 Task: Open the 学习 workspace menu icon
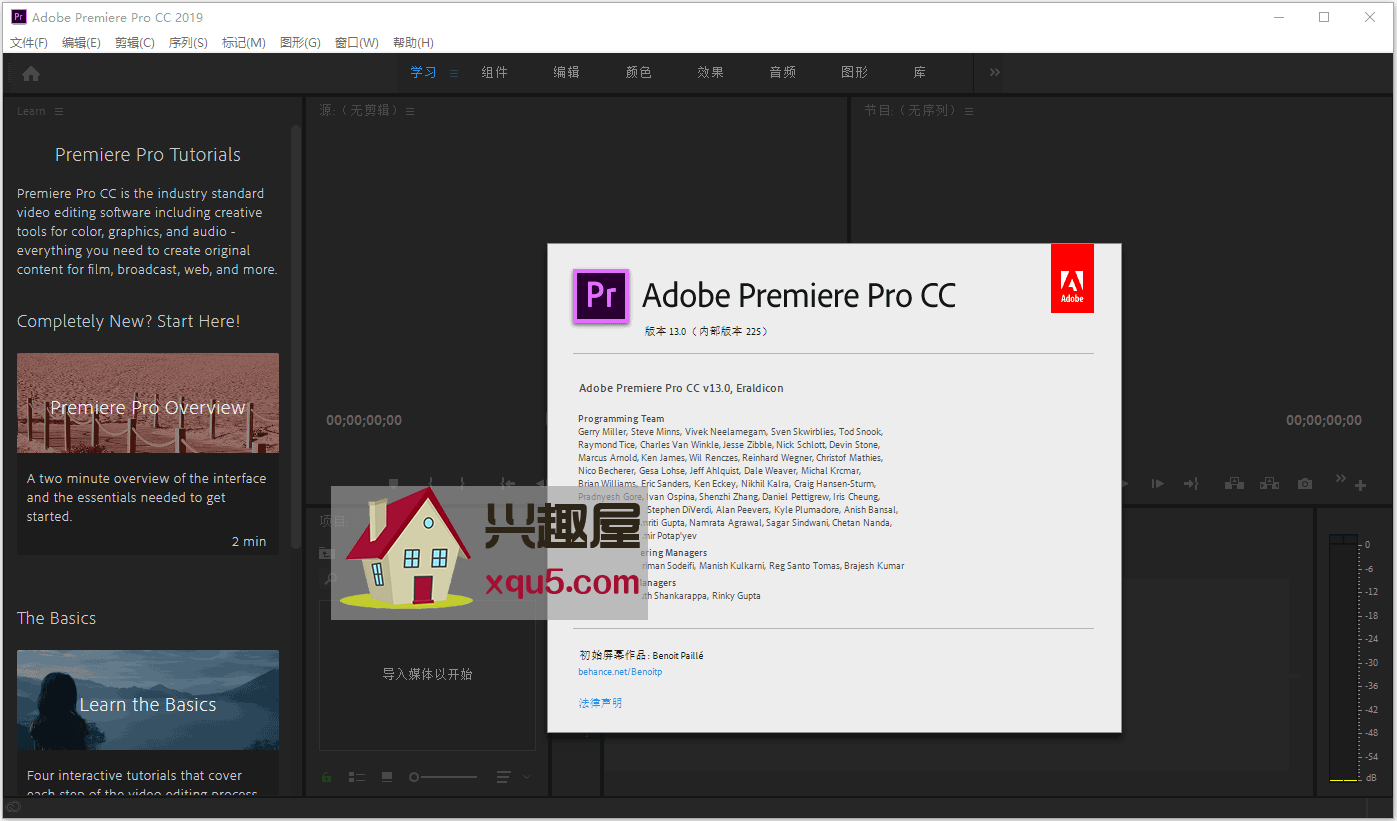click(x=454, y=73)
